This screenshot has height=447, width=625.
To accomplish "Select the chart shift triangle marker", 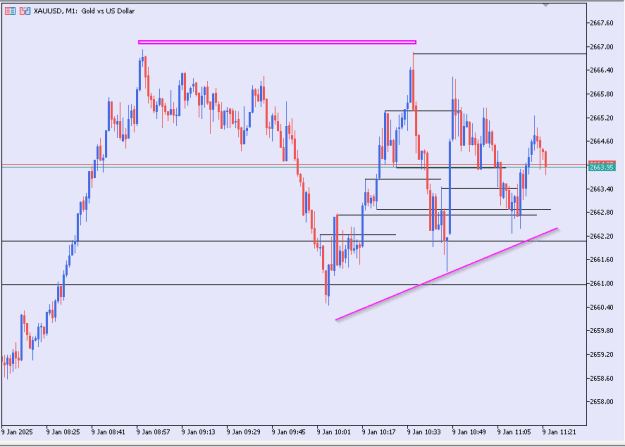I will click(x=546, y=5).
